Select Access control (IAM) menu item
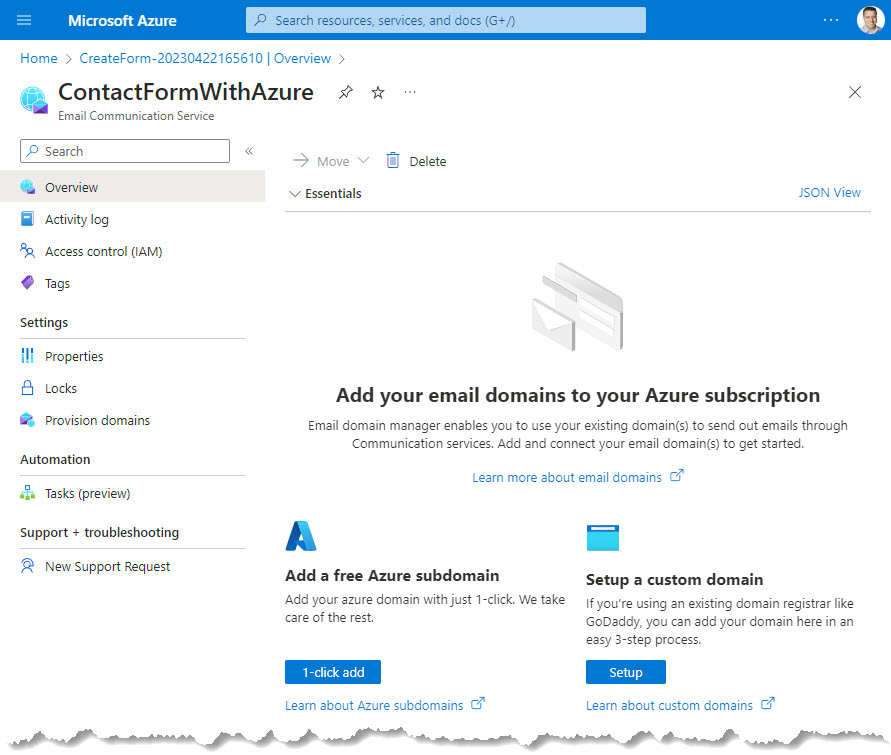The width and height of the screenshot is (891, 755). coord(103,251)
